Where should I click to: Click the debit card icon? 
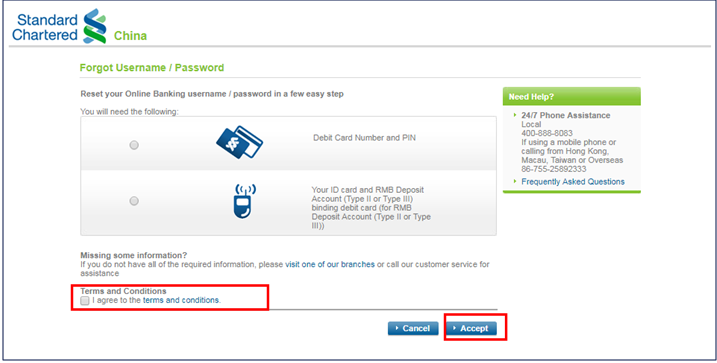pos(240,143)
